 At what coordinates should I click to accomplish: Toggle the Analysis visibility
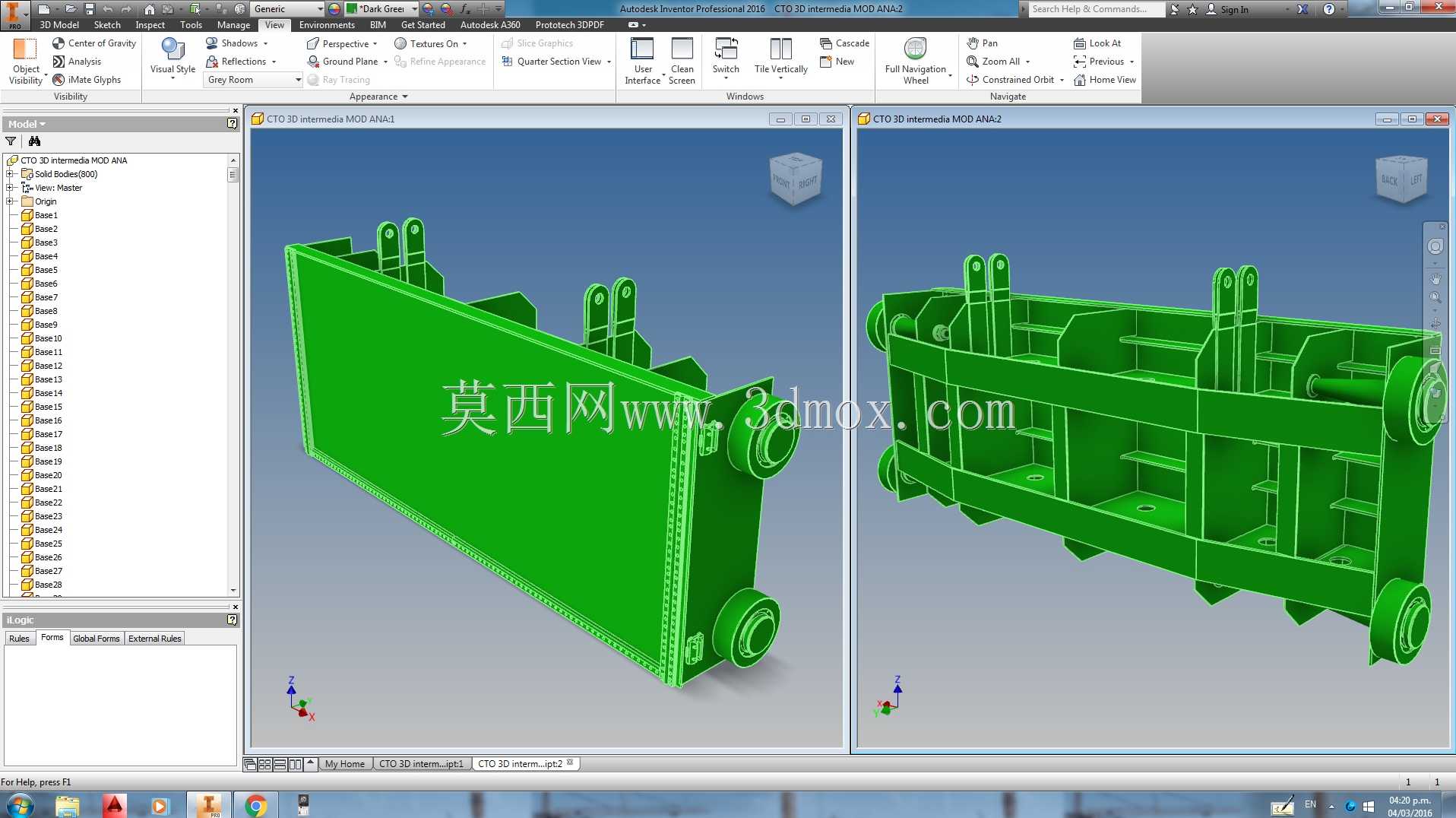[77, 62]
